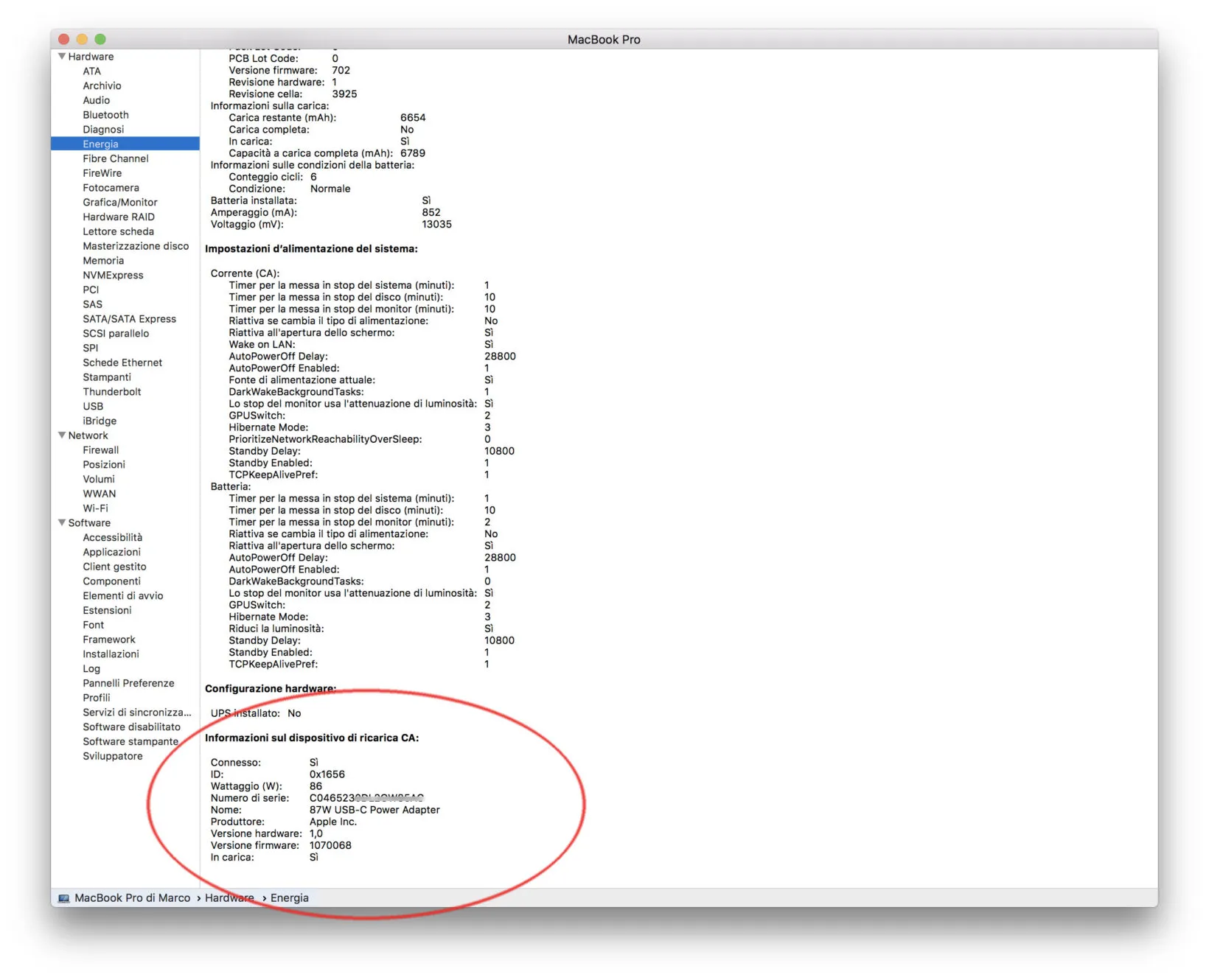Click Energia in the bottom path bar
The height and width of the screenshot is (980, 1209).
(x=290, y=898)
